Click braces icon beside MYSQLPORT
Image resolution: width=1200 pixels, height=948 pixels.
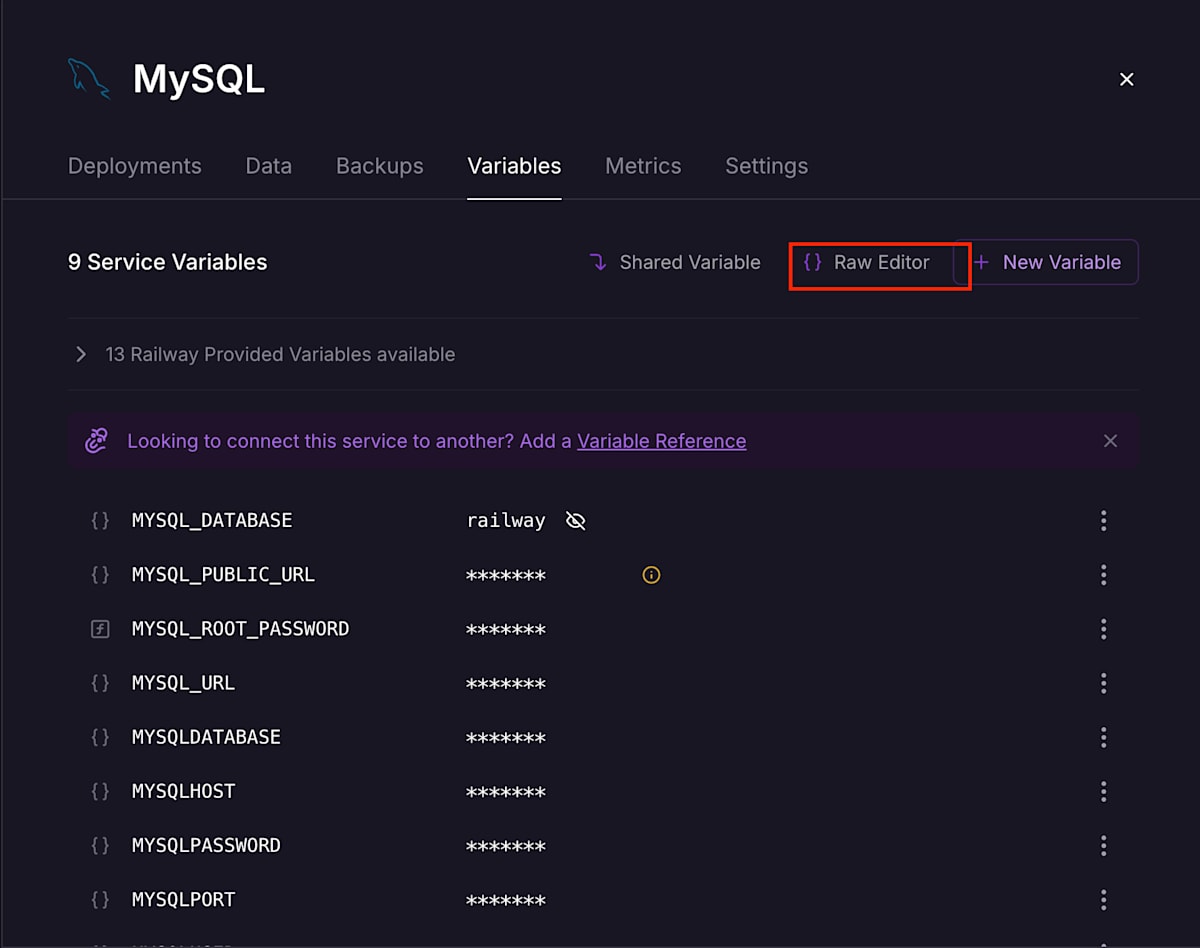click(x=100, y=899)
